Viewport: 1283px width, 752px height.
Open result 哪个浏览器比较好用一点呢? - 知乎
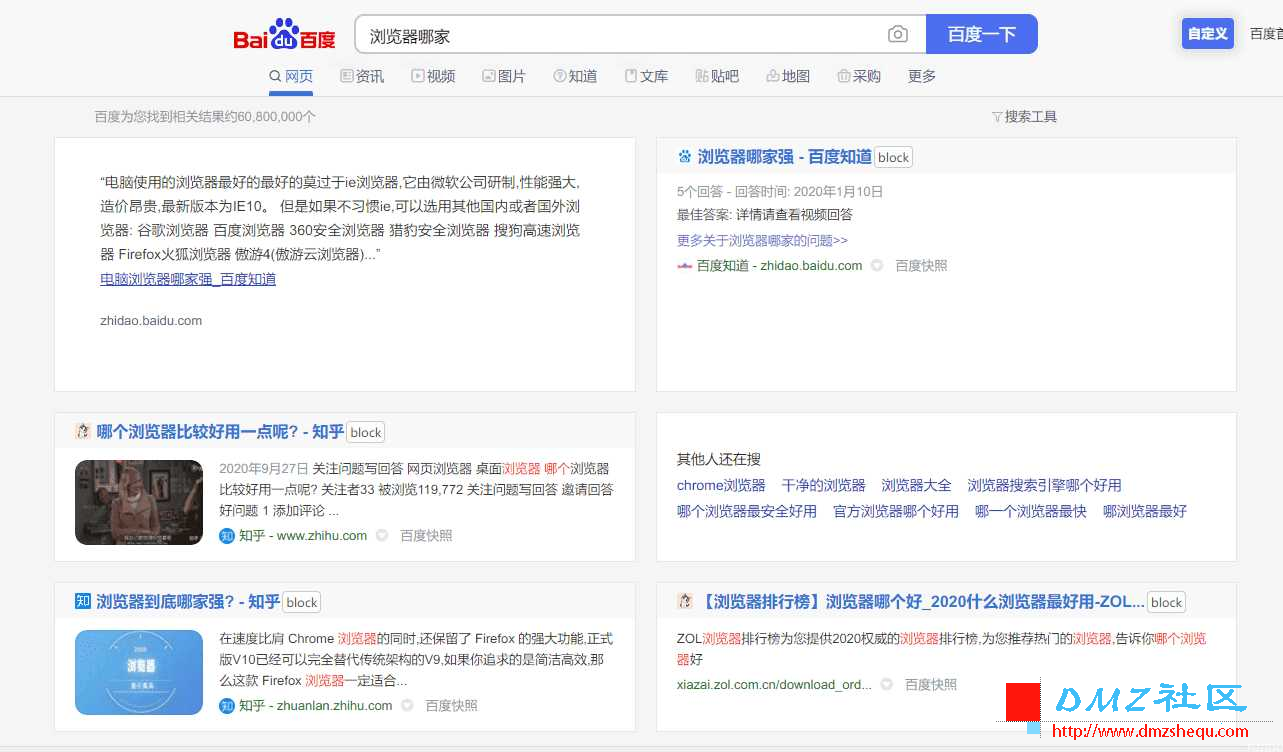[x=220, y=432]
